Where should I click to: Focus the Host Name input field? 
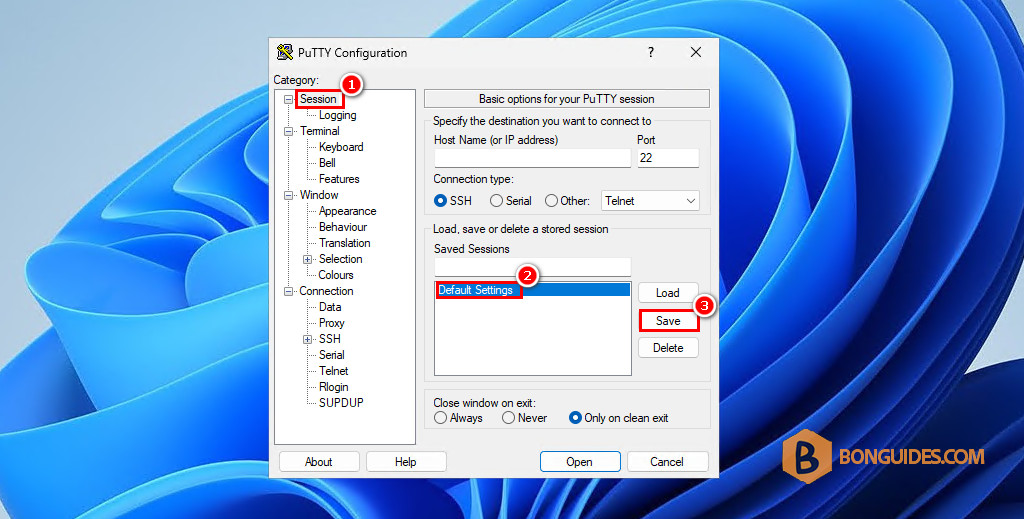pyautogui.click(x=532, y=158)
